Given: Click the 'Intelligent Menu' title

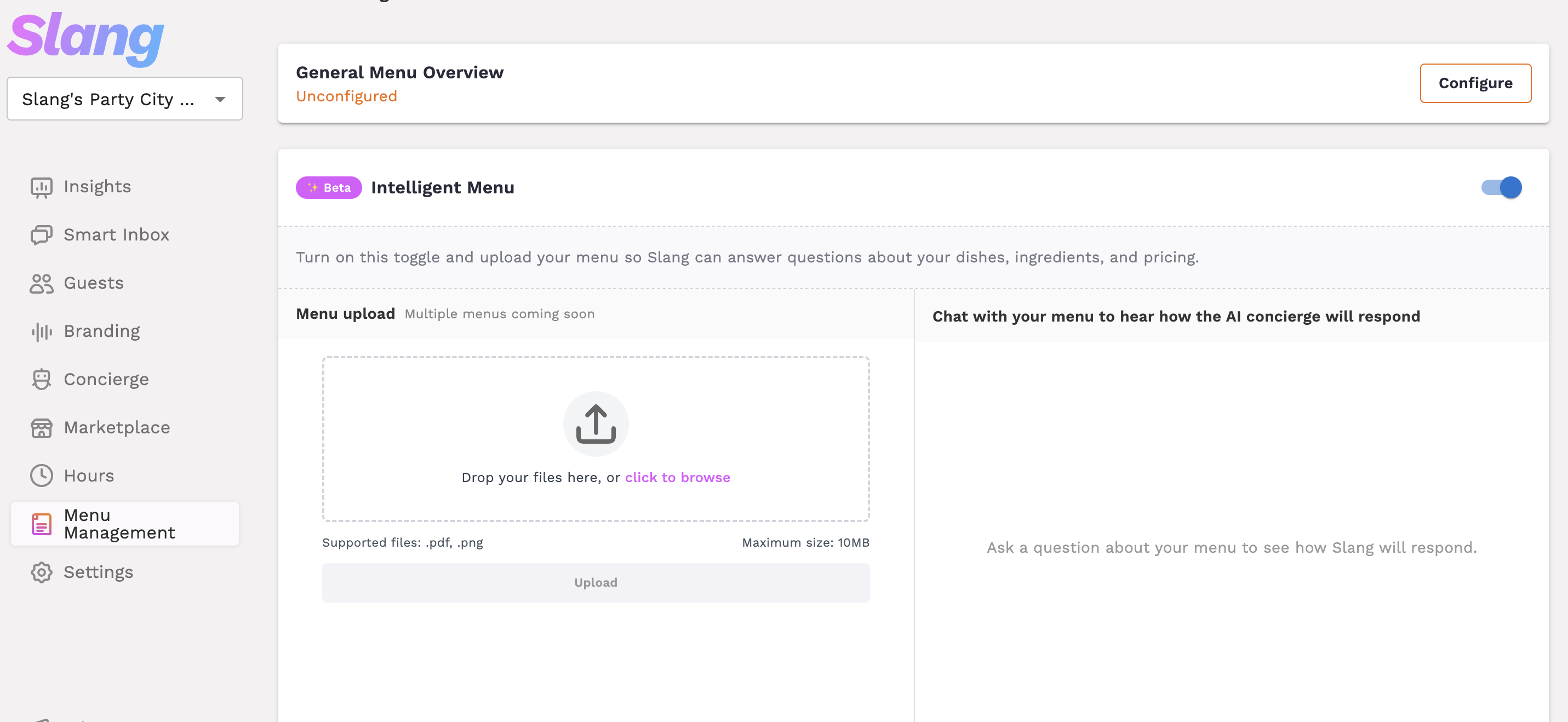Looking at the screenshot, I should coord(443,187).
